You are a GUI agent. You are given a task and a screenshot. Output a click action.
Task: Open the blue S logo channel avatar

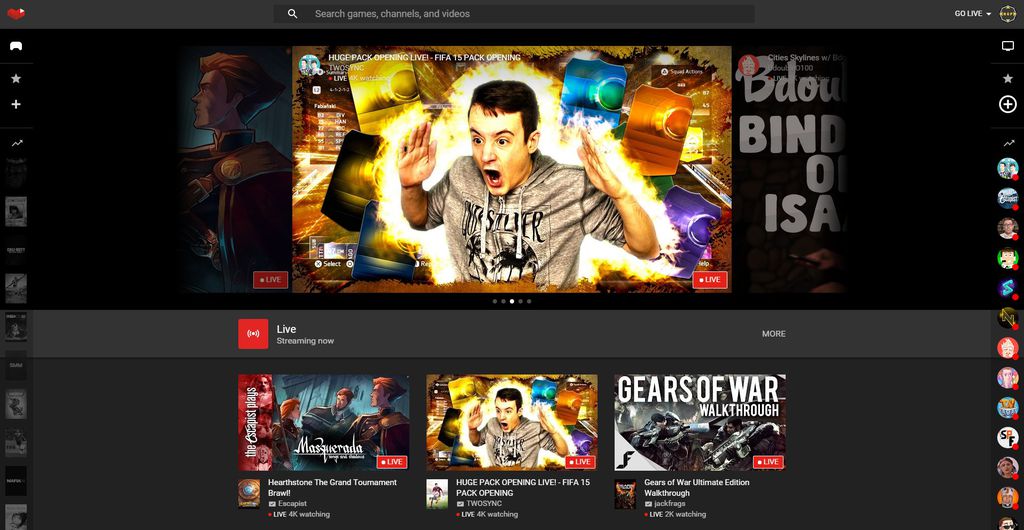1008,288
